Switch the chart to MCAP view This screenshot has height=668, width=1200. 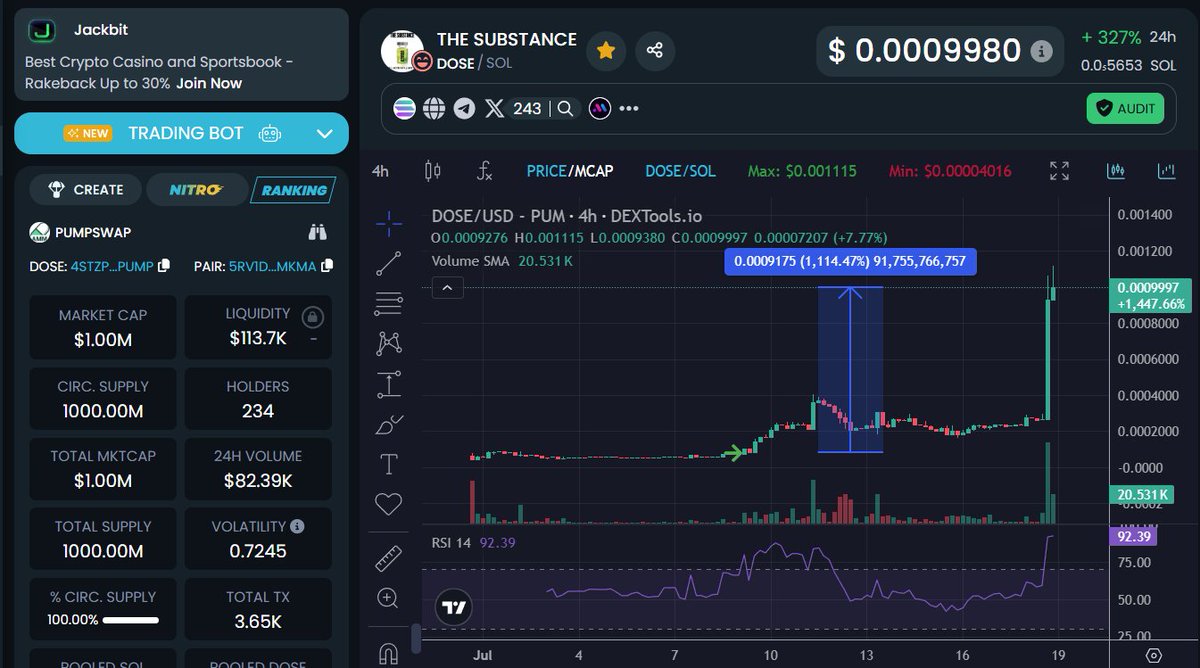pyautogui.click(x=593, y=171)
